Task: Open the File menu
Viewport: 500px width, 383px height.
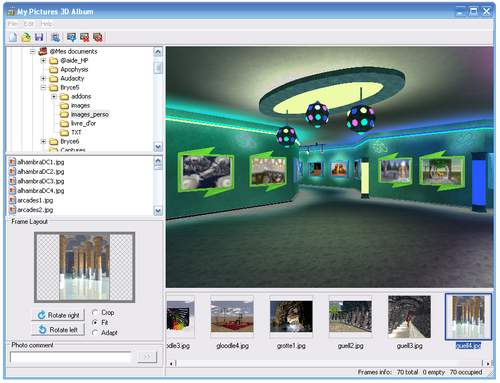Action: 13,24
